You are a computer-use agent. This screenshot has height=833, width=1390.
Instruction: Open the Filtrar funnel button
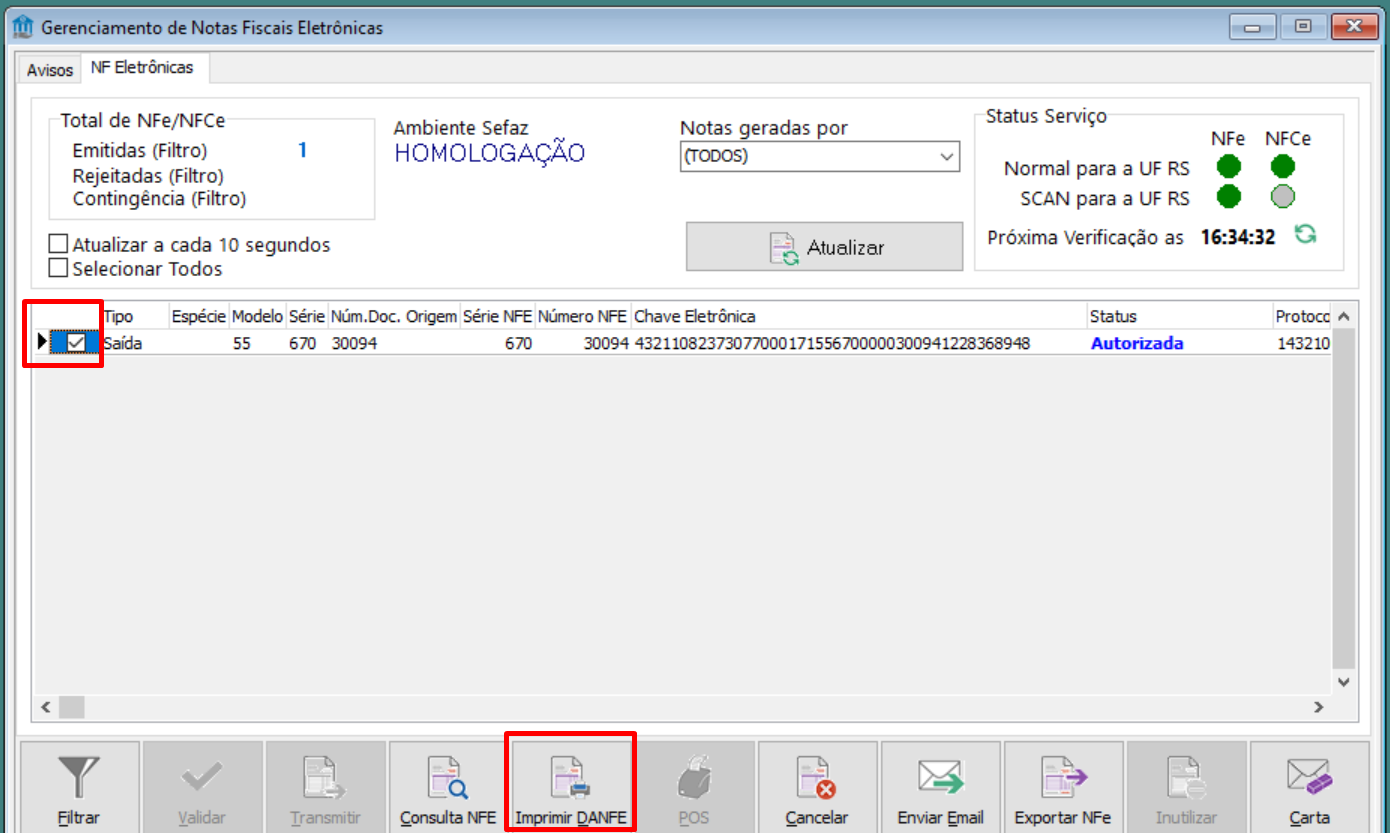[x=79, y=787]
